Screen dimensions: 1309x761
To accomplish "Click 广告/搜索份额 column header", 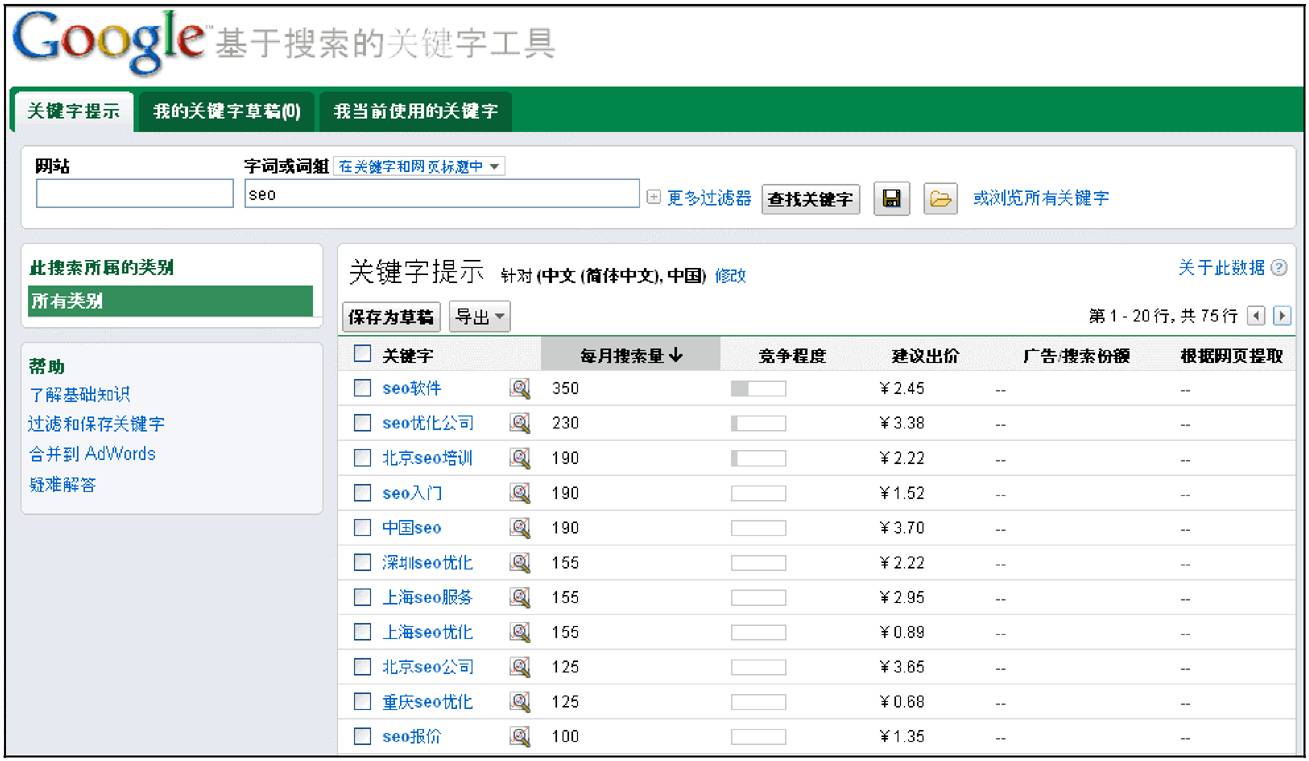I will (x=1077, y=356).
